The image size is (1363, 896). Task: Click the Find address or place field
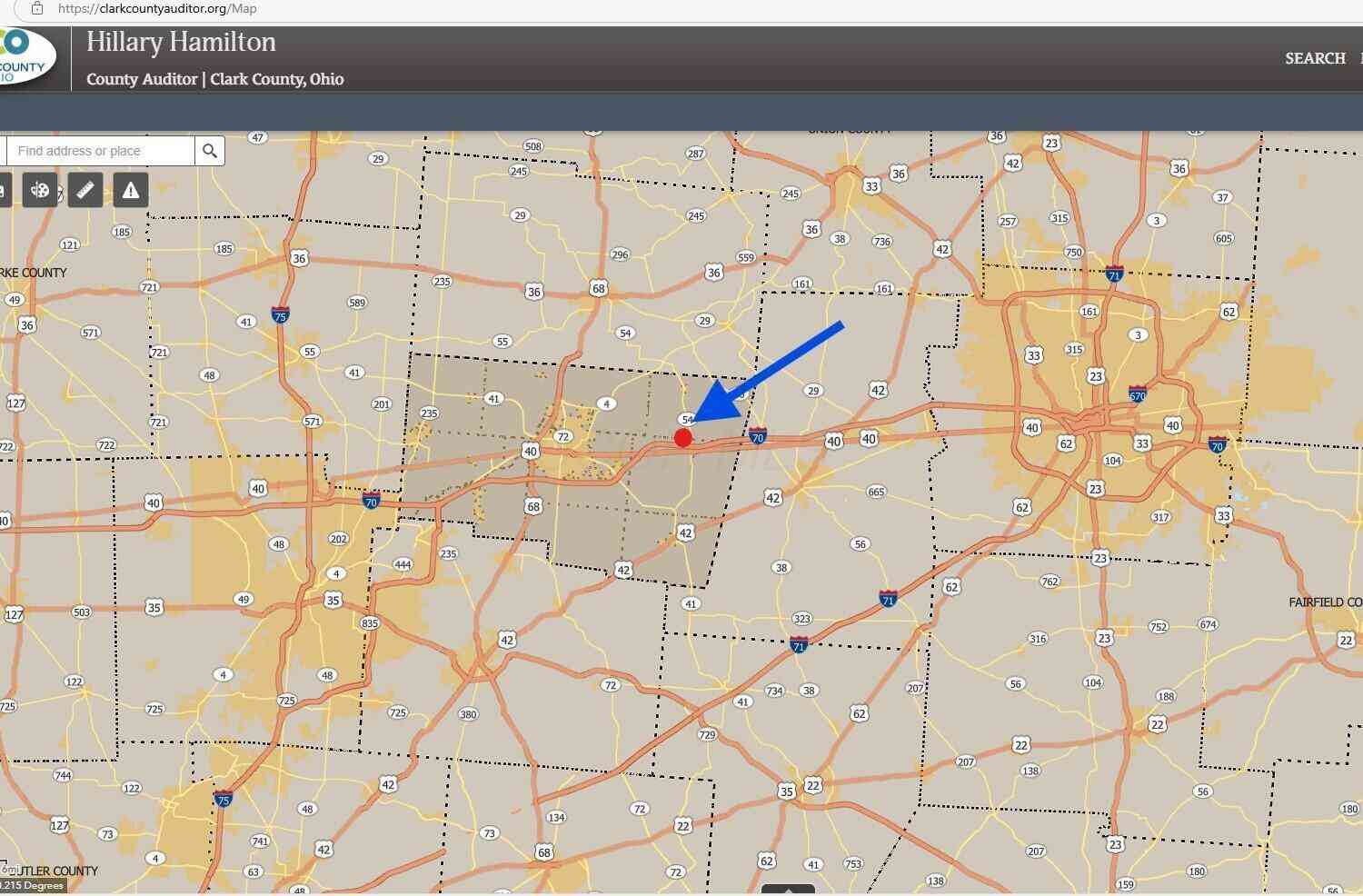point(100,151)
